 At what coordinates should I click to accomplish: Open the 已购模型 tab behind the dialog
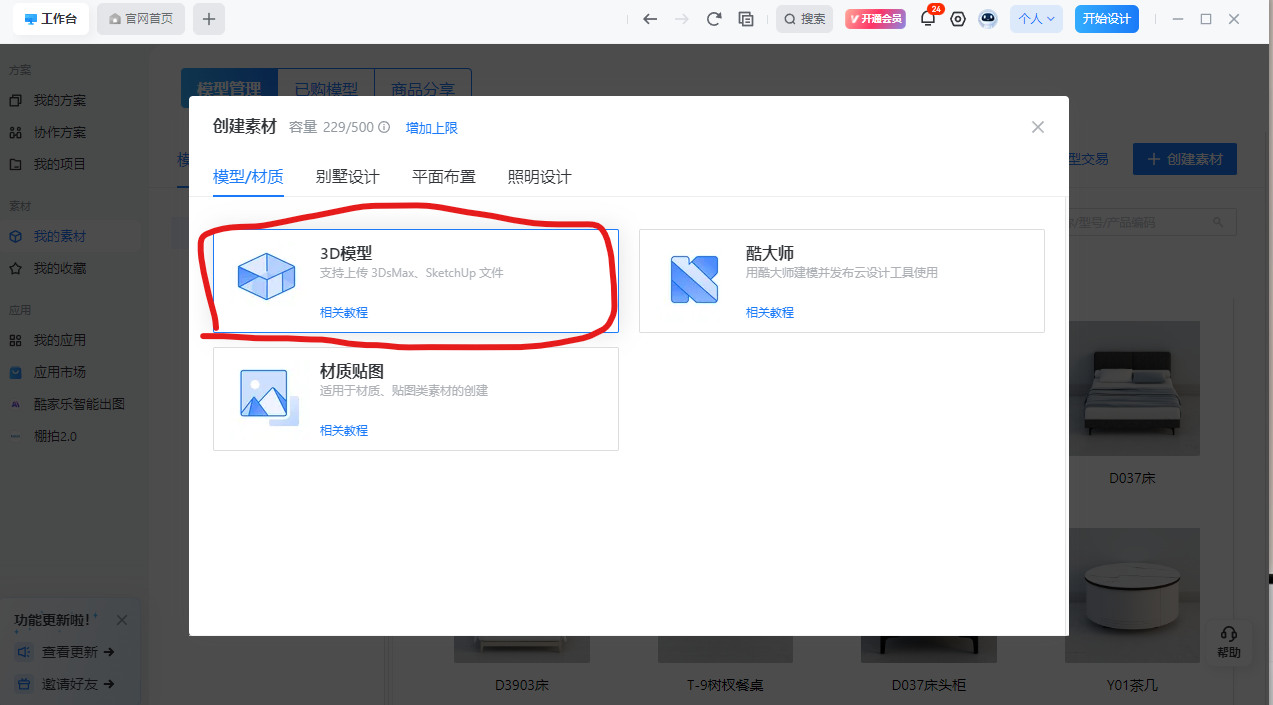(326, 89)
